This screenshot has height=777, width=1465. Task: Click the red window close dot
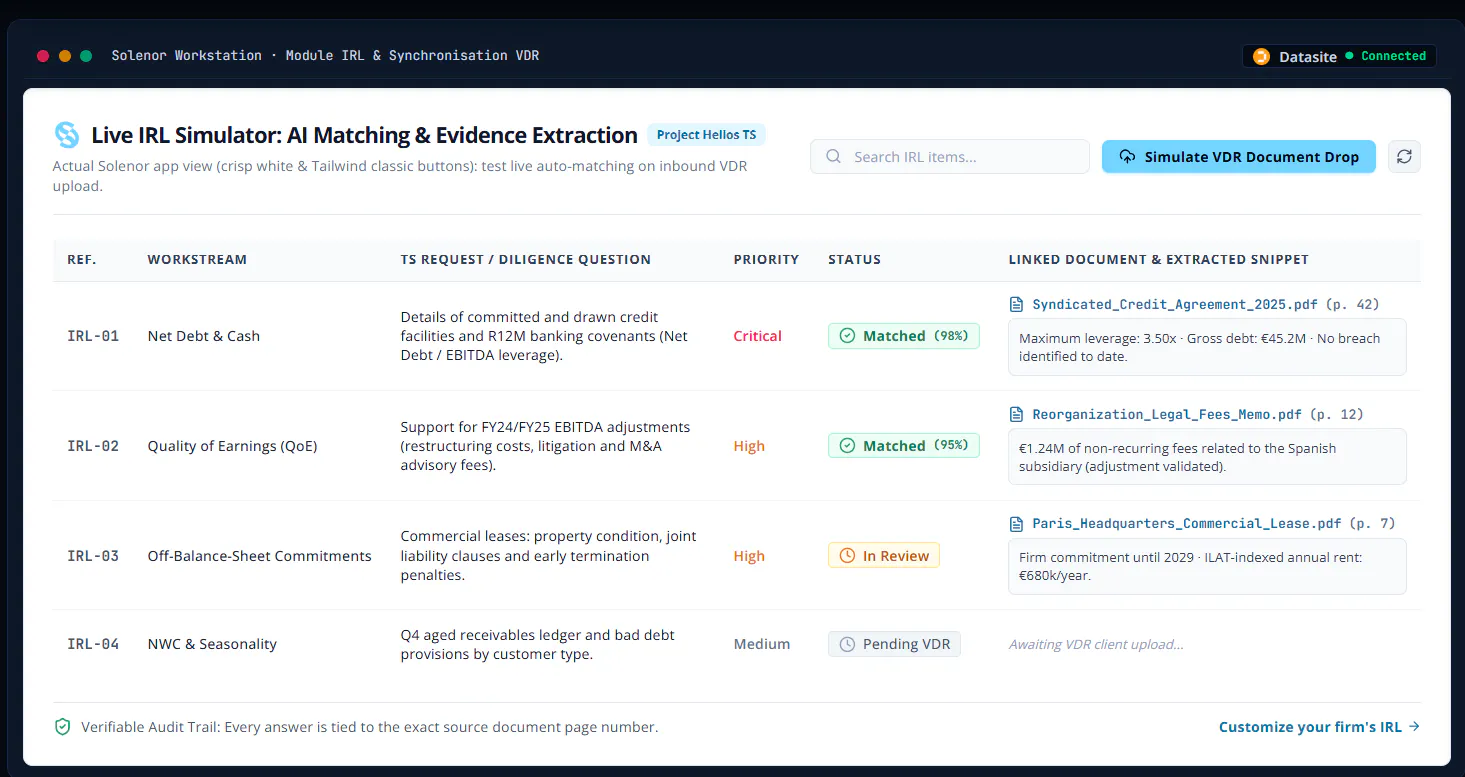[43, 56]
